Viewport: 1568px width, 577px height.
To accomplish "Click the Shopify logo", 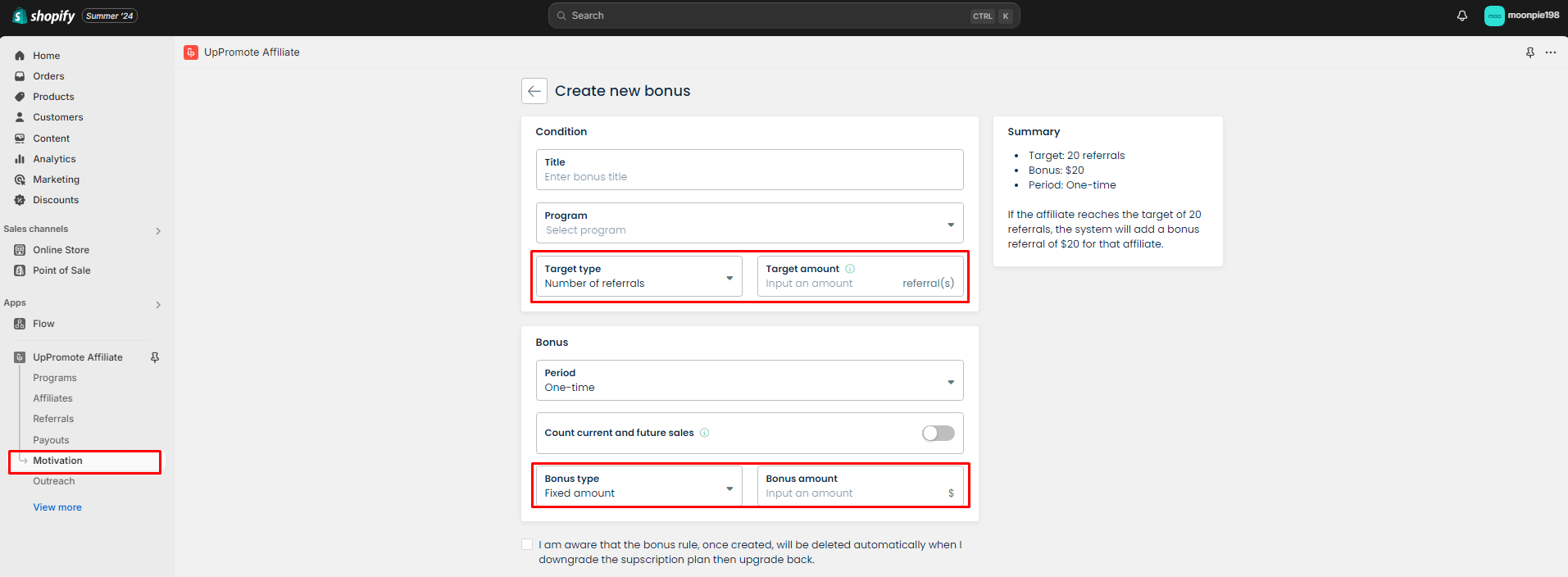I will (44, 16).
